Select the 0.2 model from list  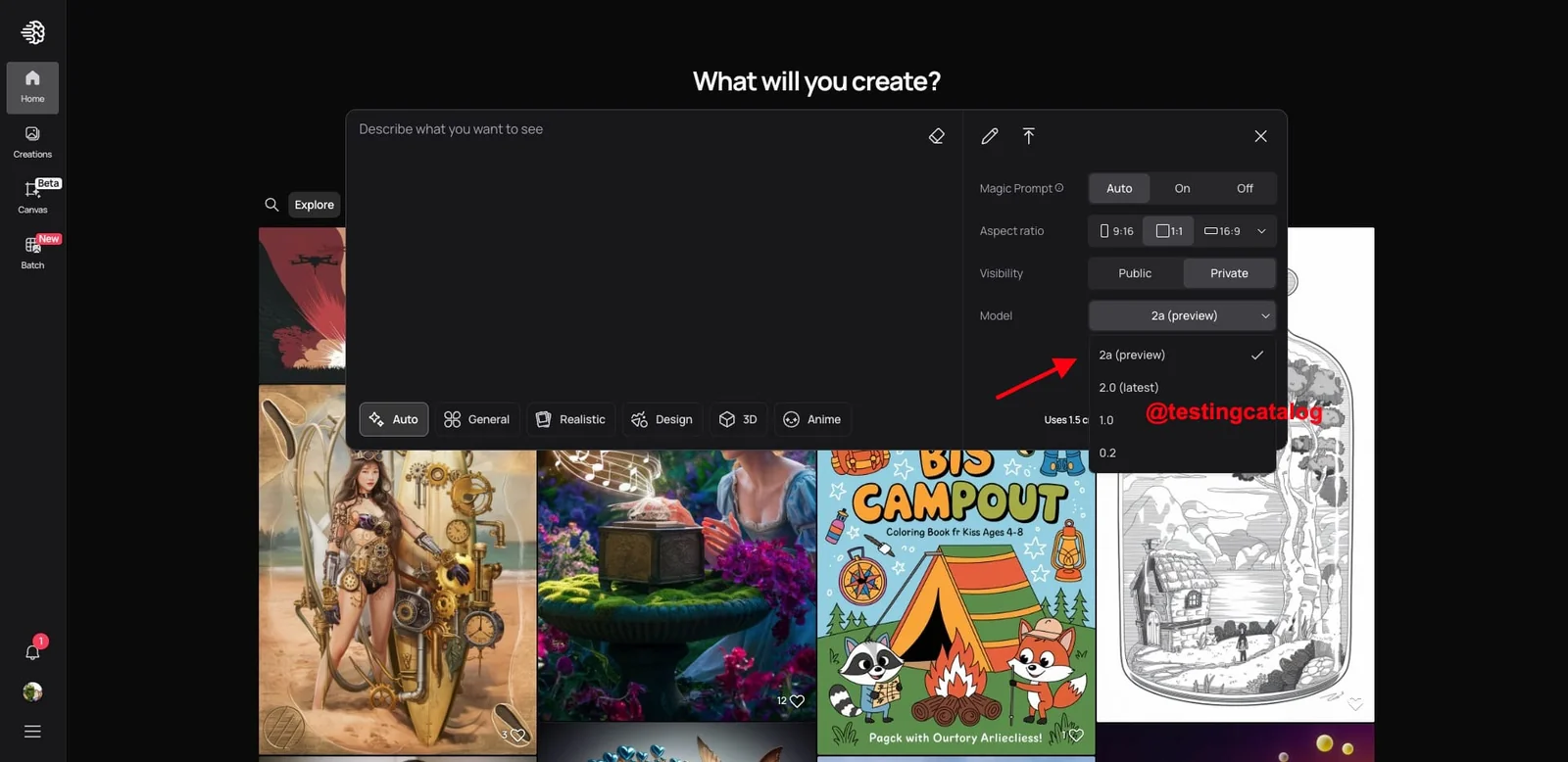coord(1107,453)
